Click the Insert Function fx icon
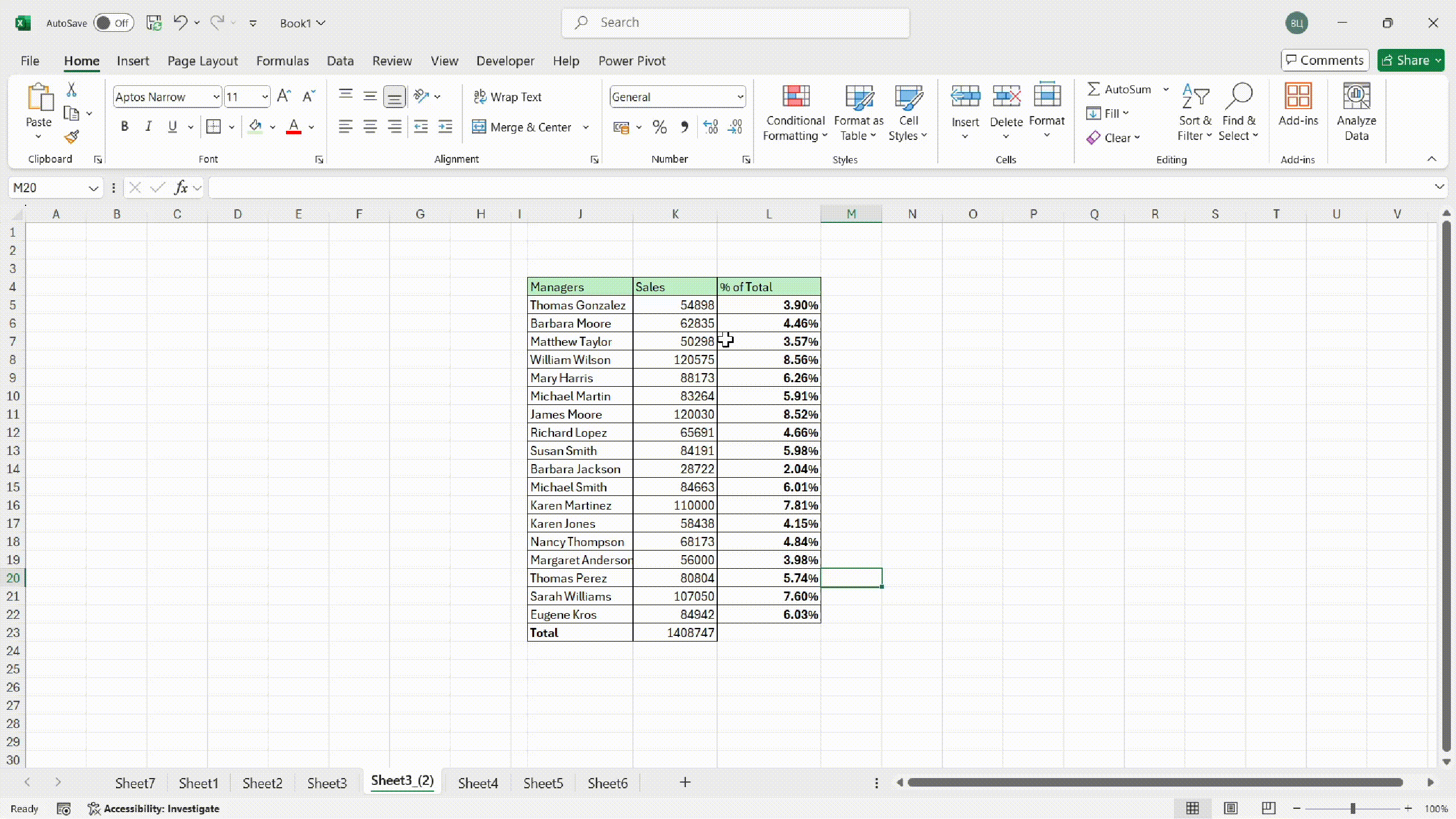The height and width of the screenshot is (819, 1456). tap(181, 188)
